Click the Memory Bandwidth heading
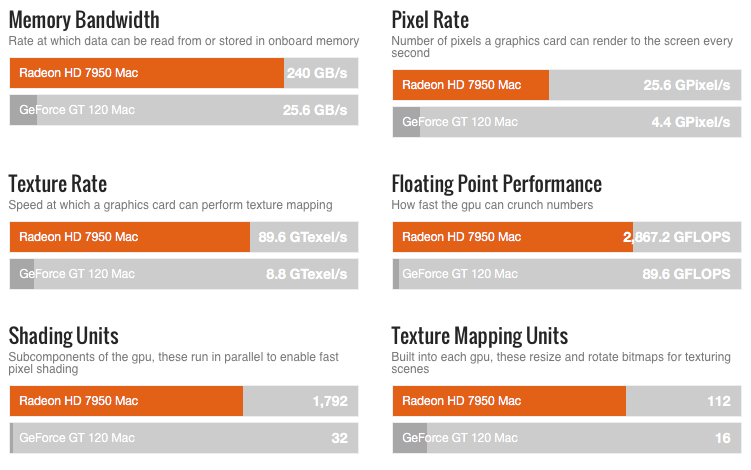751x470 pixels. coord(84,20)
